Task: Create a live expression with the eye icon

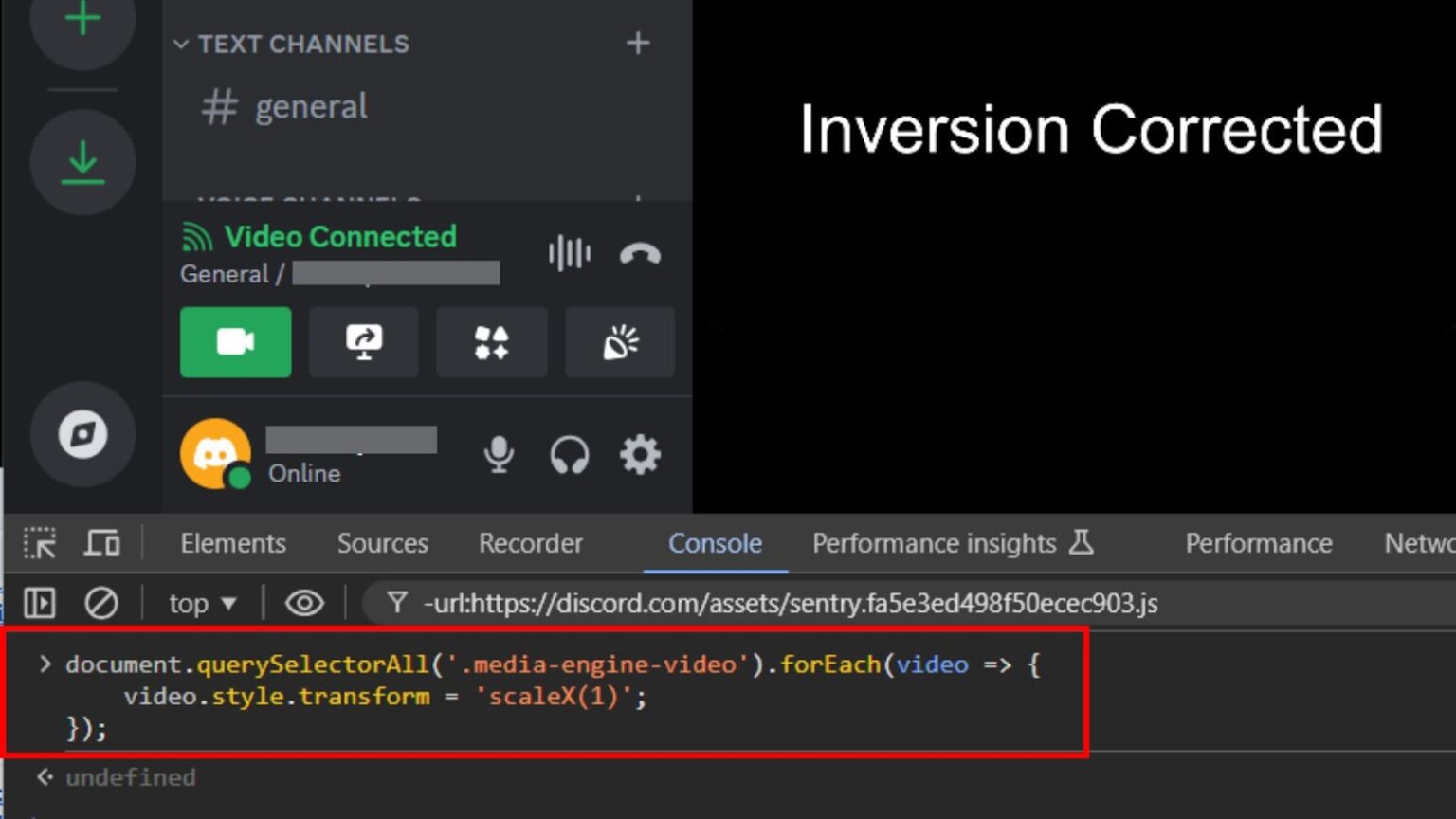Action: 303,602
